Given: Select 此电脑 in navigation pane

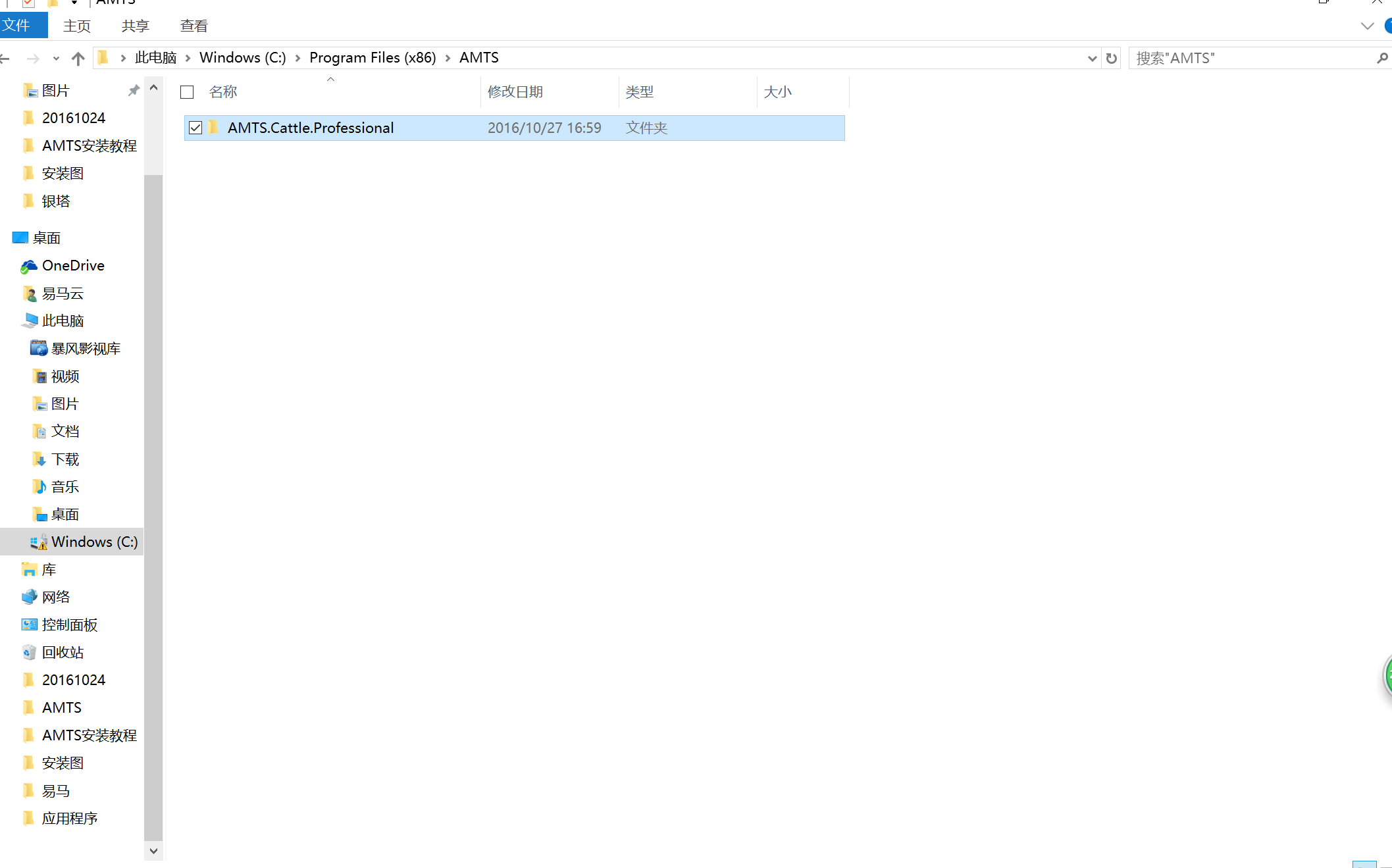Looking at the screenshot, I should pos(63,320).
